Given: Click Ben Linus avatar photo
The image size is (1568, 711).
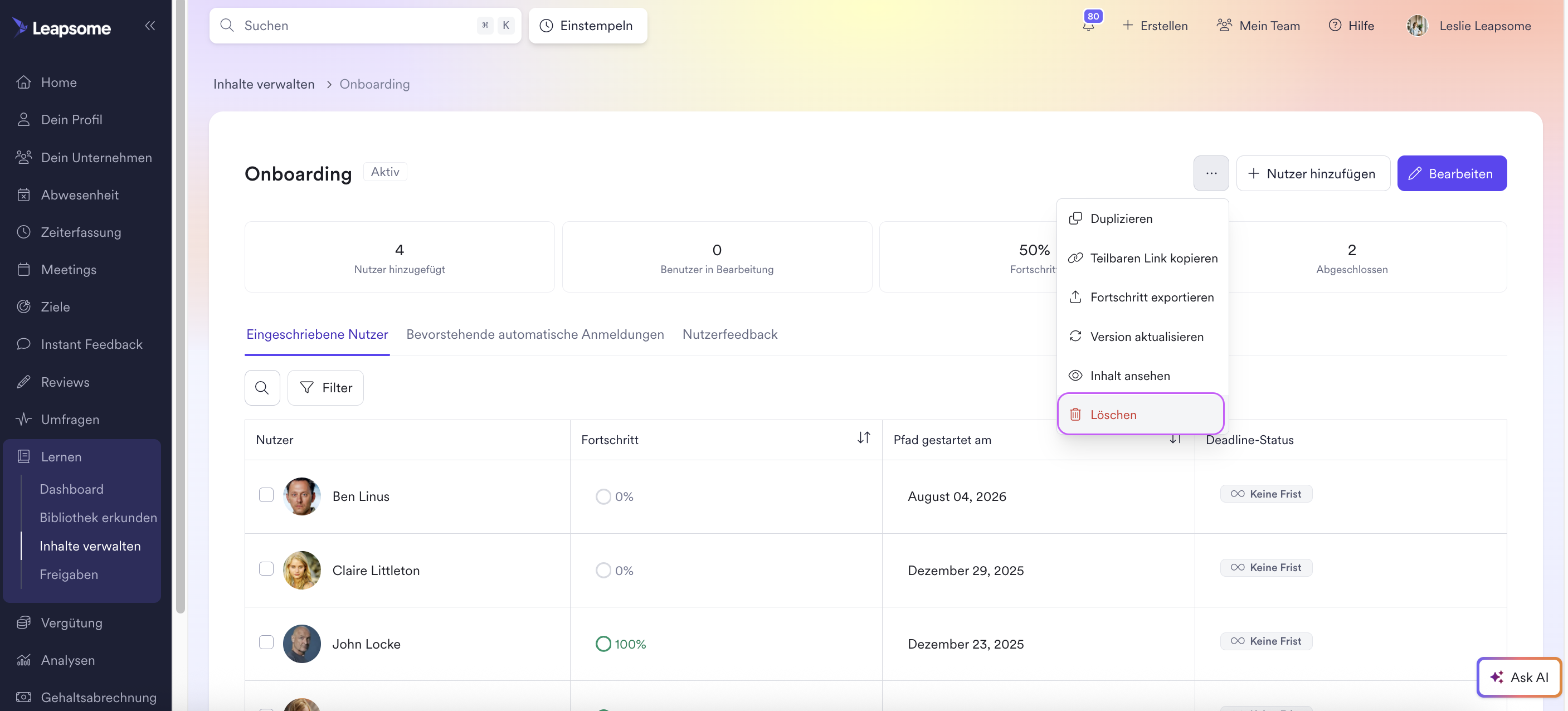Looking at the screenshot, I should [x=302, y=496].
